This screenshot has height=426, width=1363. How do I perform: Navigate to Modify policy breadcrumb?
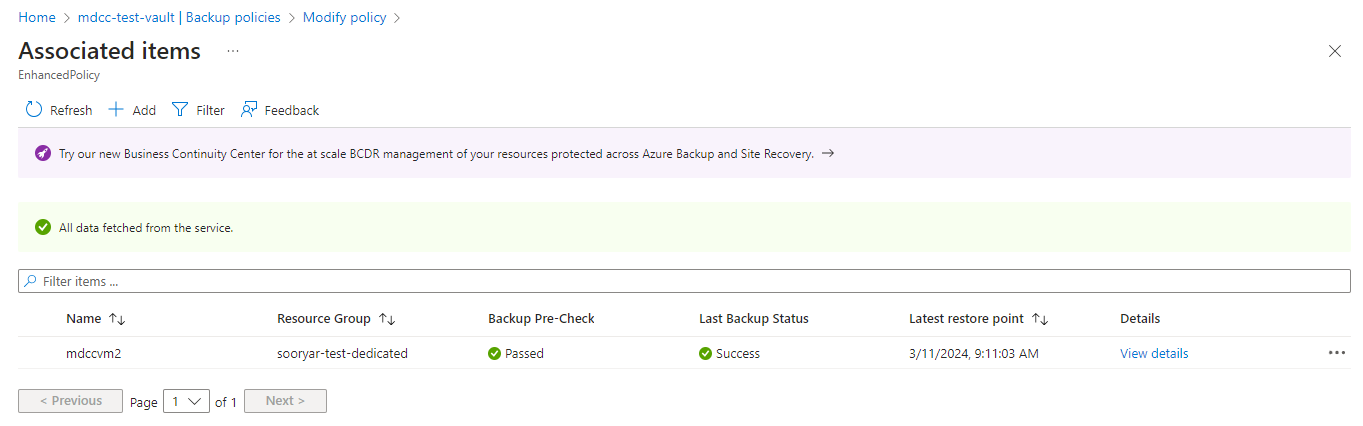pyautogui.click(x=344, y=17)
